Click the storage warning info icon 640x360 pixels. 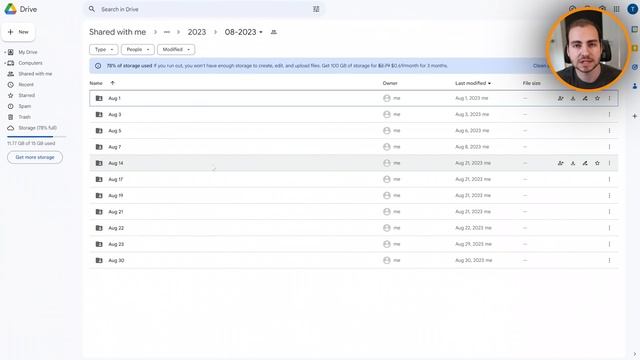98,66
